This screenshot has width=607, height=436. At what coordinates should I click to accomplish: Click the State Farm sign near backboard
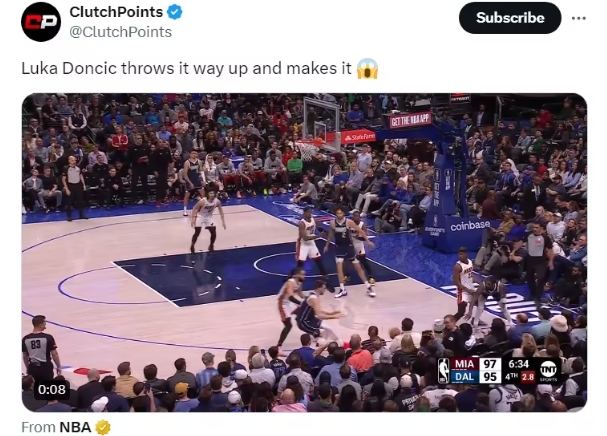coord(358,137)
